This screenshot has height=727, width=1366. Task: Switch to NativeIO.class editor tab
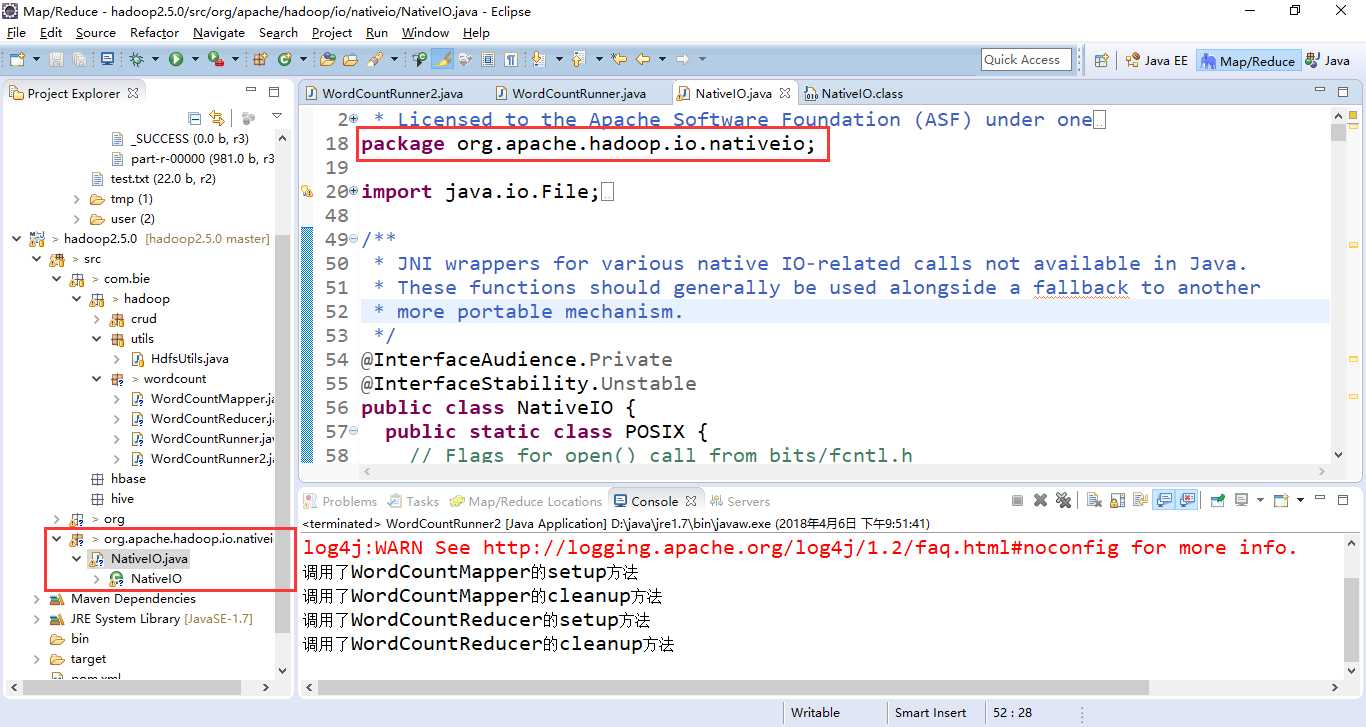click(x=854, y=93)
